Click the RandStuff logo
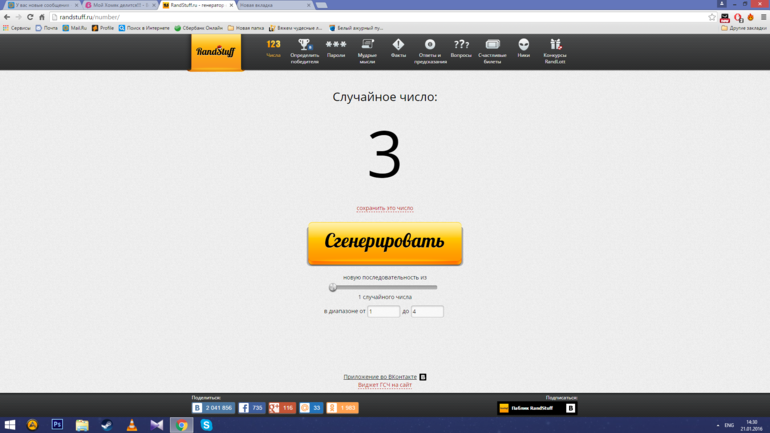This screenshot has height=433, width=770. [216, 52]
